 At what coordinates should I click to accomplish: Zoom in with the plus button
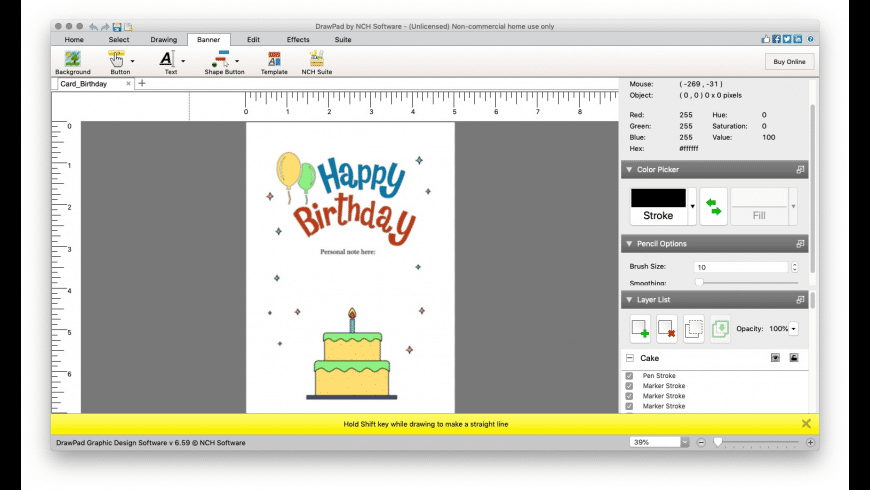coord(810,442)
